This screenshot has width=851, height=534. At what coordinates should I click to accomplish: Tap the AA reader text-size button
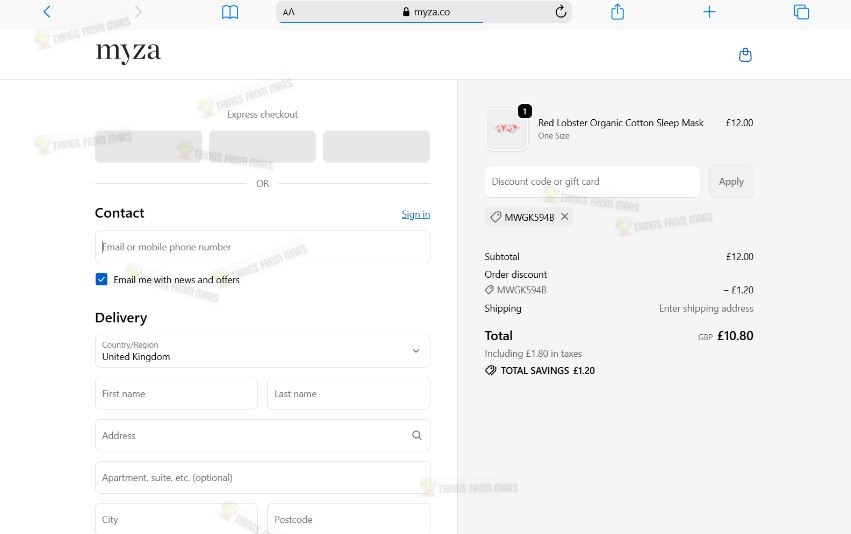point(289,12)
